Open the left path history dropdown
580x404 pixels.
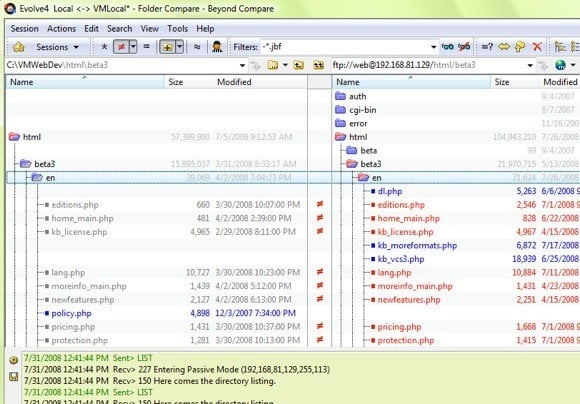coord(242,65)
